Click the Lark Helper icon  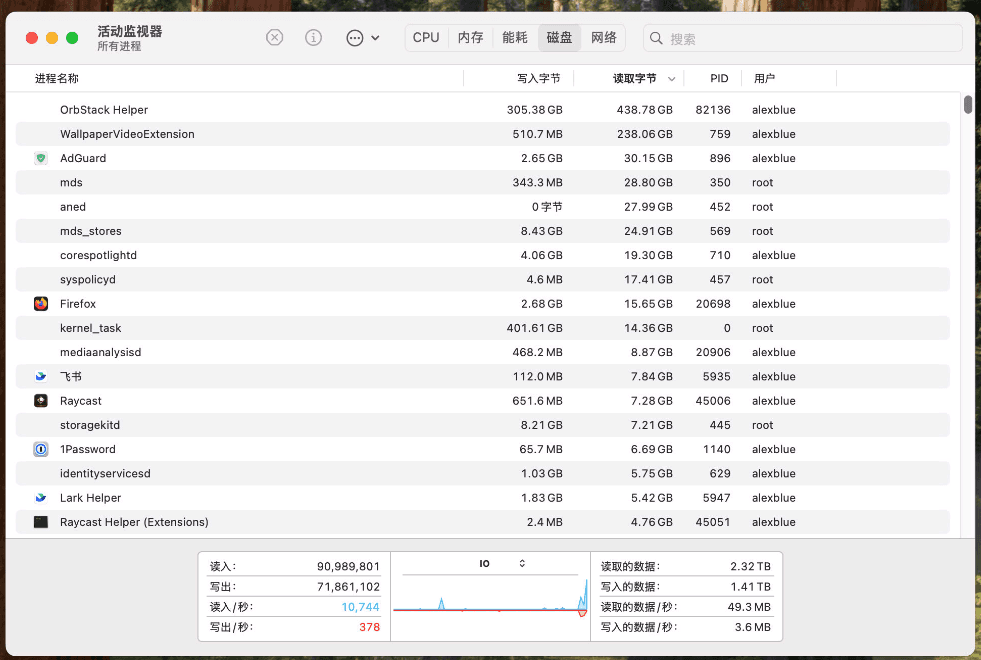[x=41, y=498]
